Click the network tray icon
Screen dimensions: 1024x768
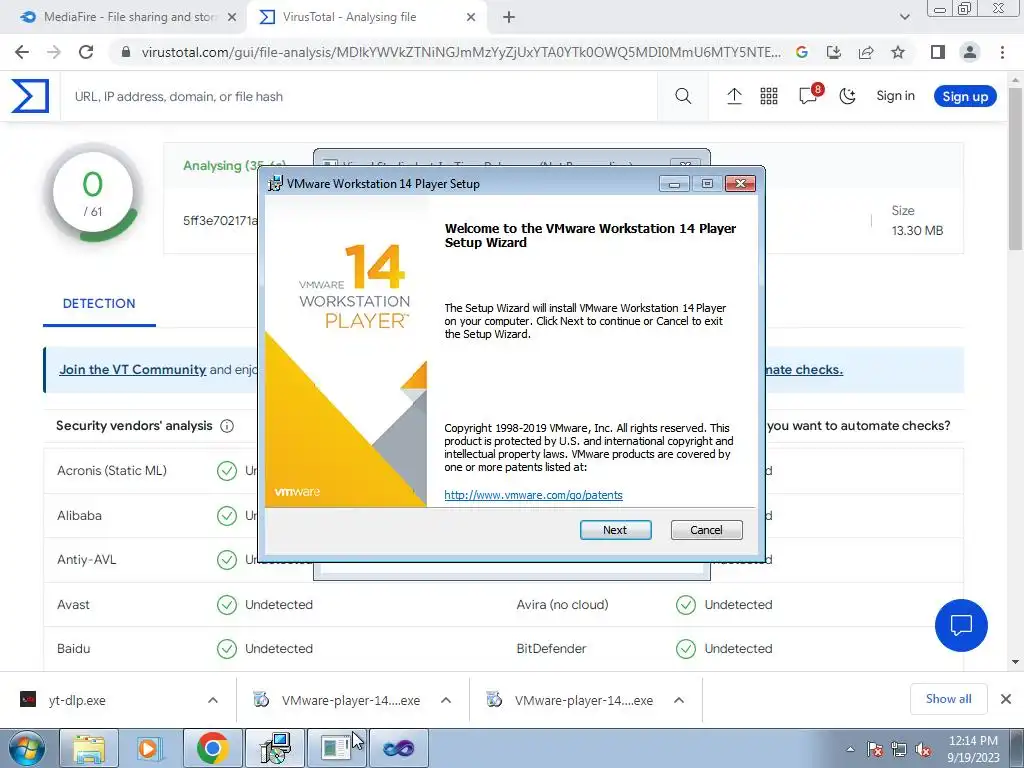[899, 749]
